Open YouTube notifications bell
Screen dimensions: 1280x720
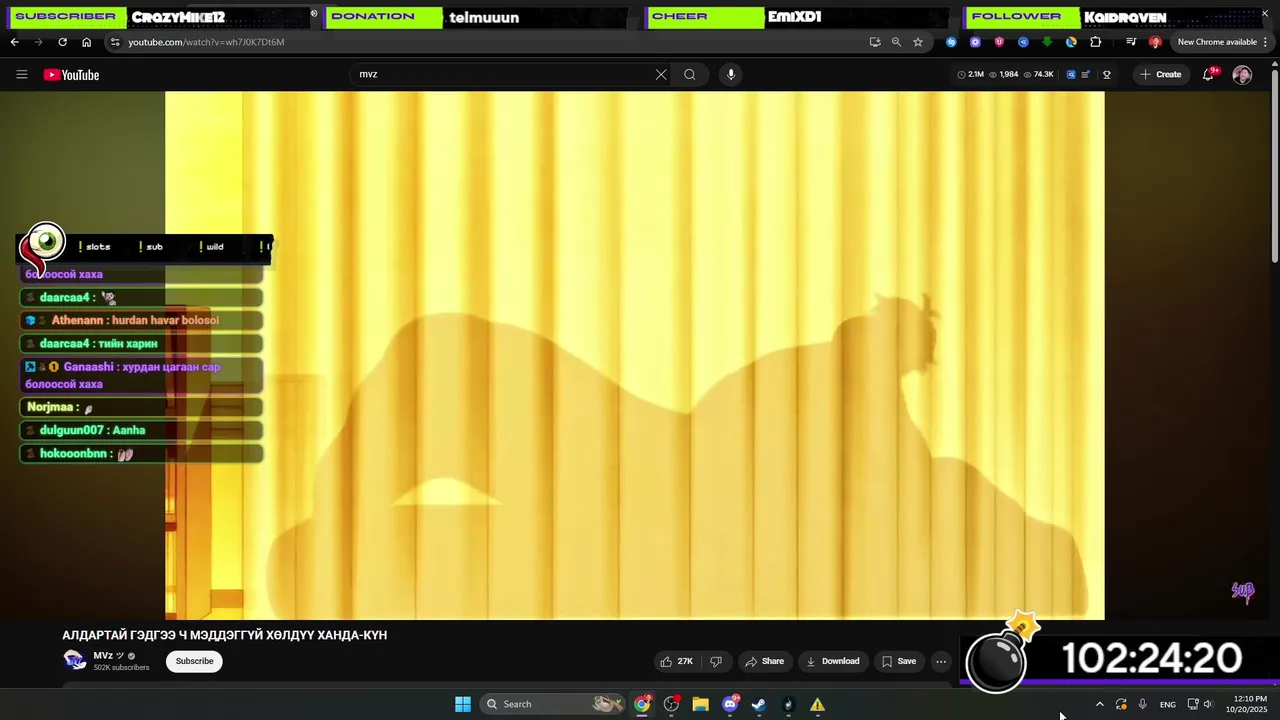[x=1208, y=74]
